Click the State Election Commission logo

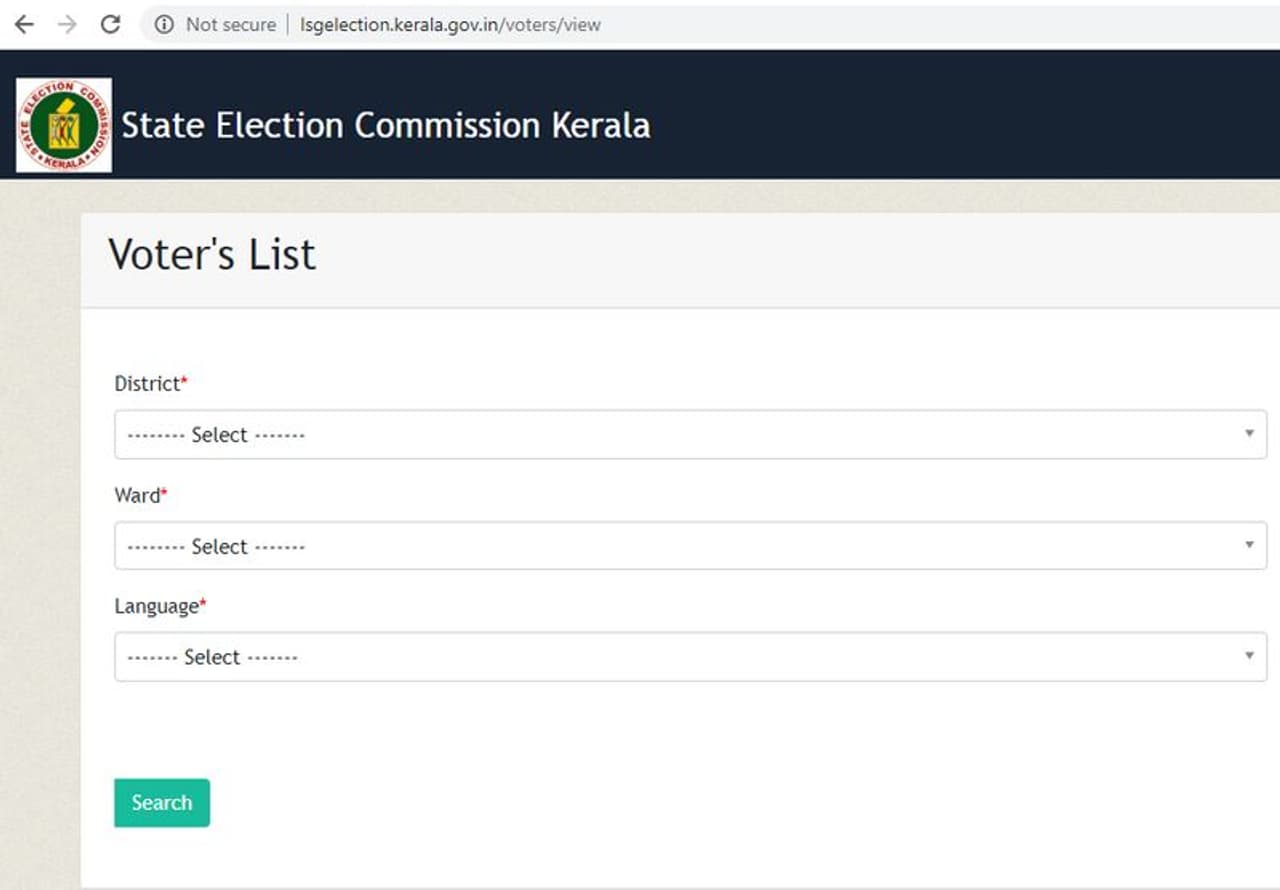click(x=64, y=125)
